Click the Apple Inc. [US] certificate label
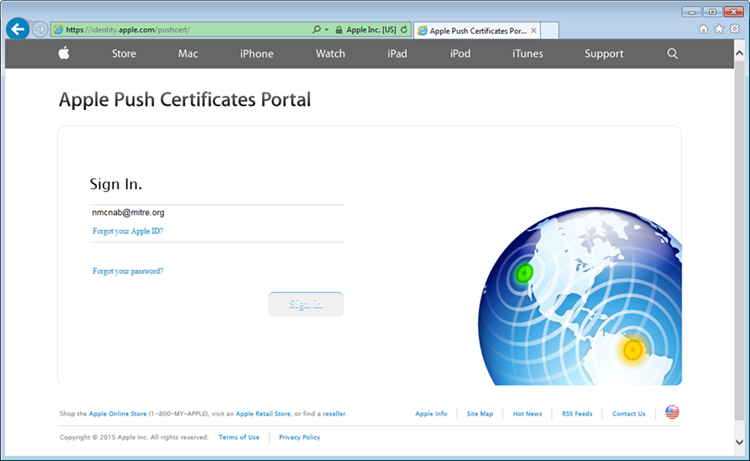 (x=371, y=30)
